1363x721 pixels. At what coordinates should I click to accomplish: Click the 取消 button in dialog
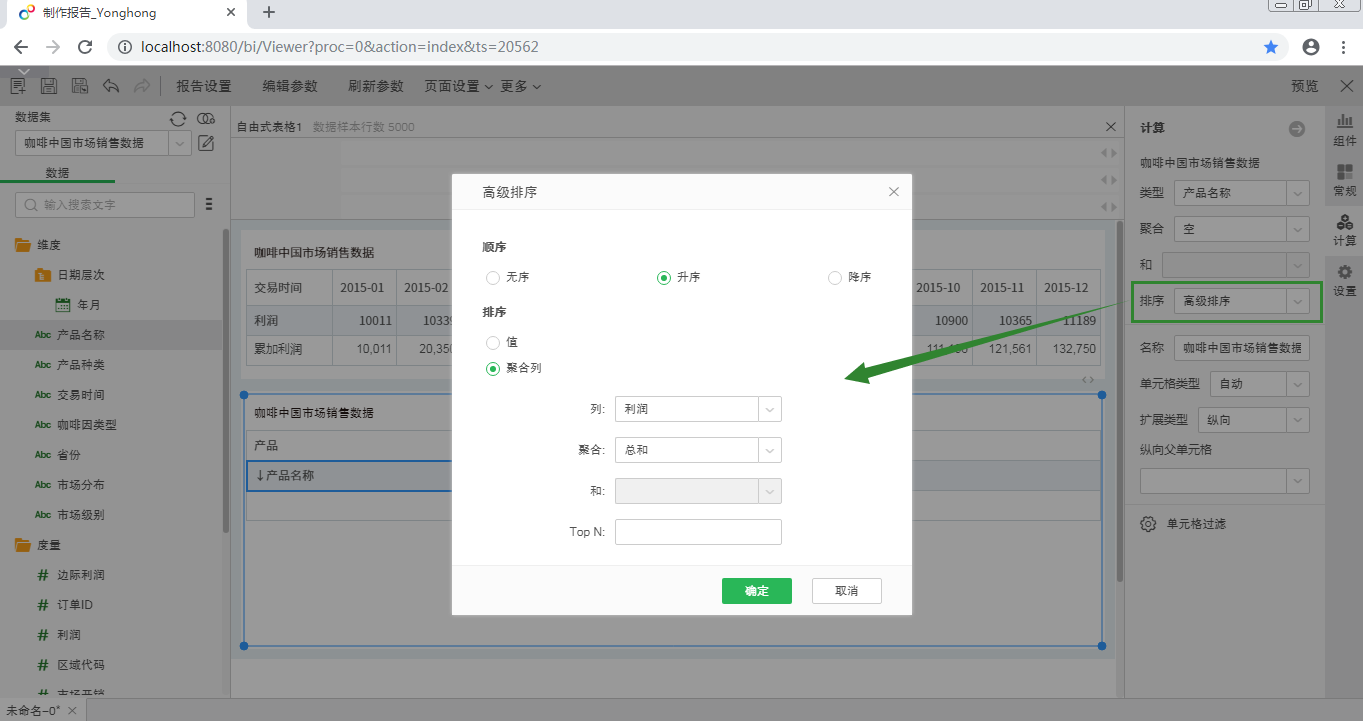(846, 591)
